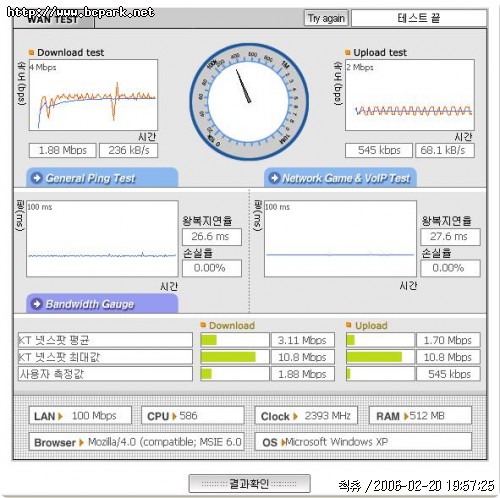The image size is (500, 498).
Task: Click the 26.6 ms round-trip delay value
Action: point(212,237)
